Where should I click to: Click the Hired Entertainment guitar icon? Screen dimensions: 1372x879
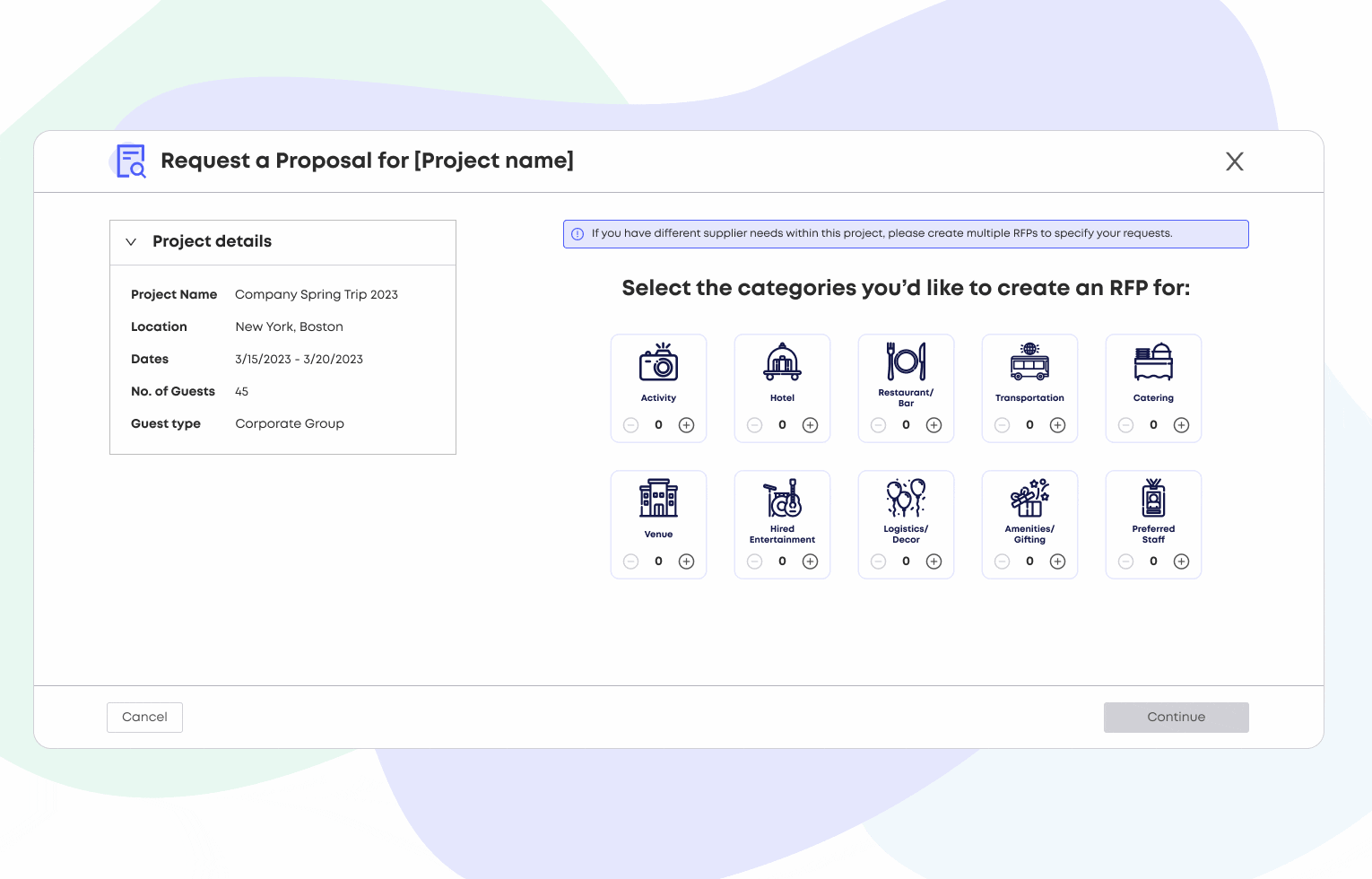(782, 497)
